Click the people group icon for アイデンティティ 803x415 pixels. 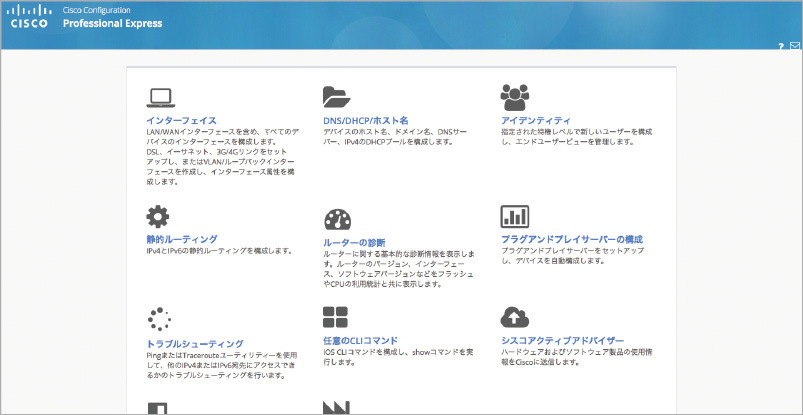515,97
